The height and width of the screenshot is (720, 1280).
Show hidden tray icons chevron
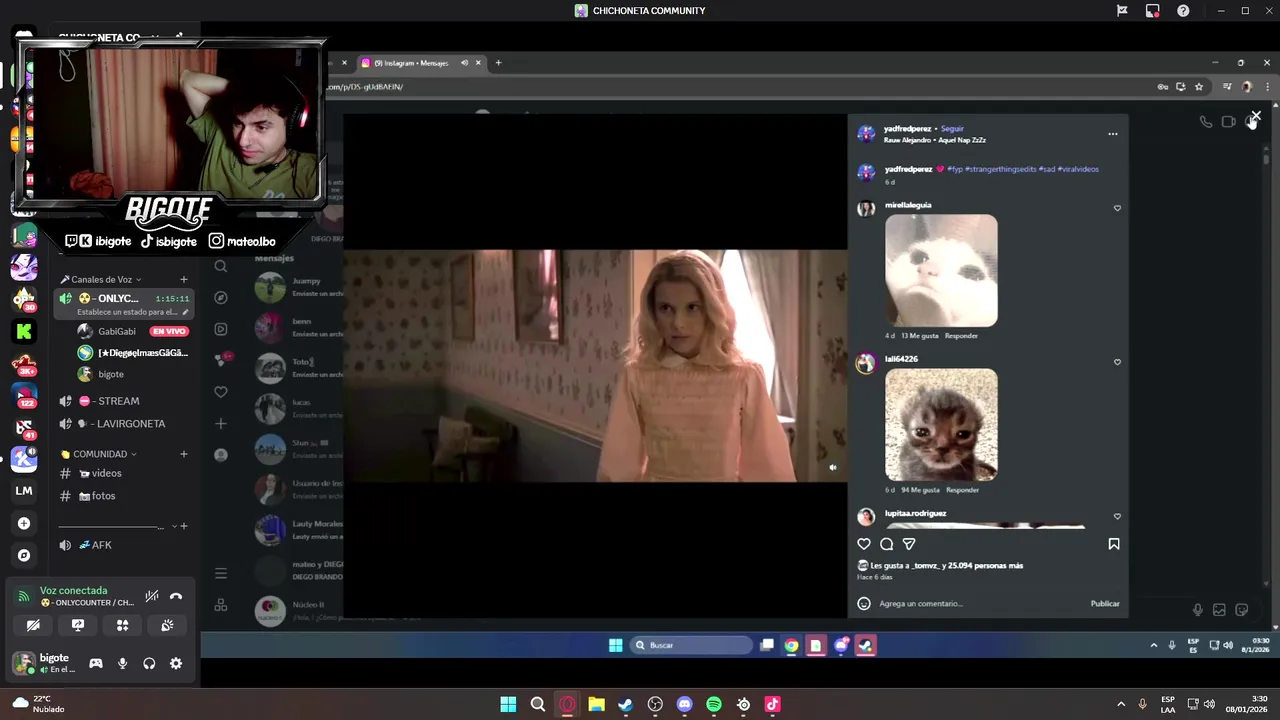(x=1121, y=705)
